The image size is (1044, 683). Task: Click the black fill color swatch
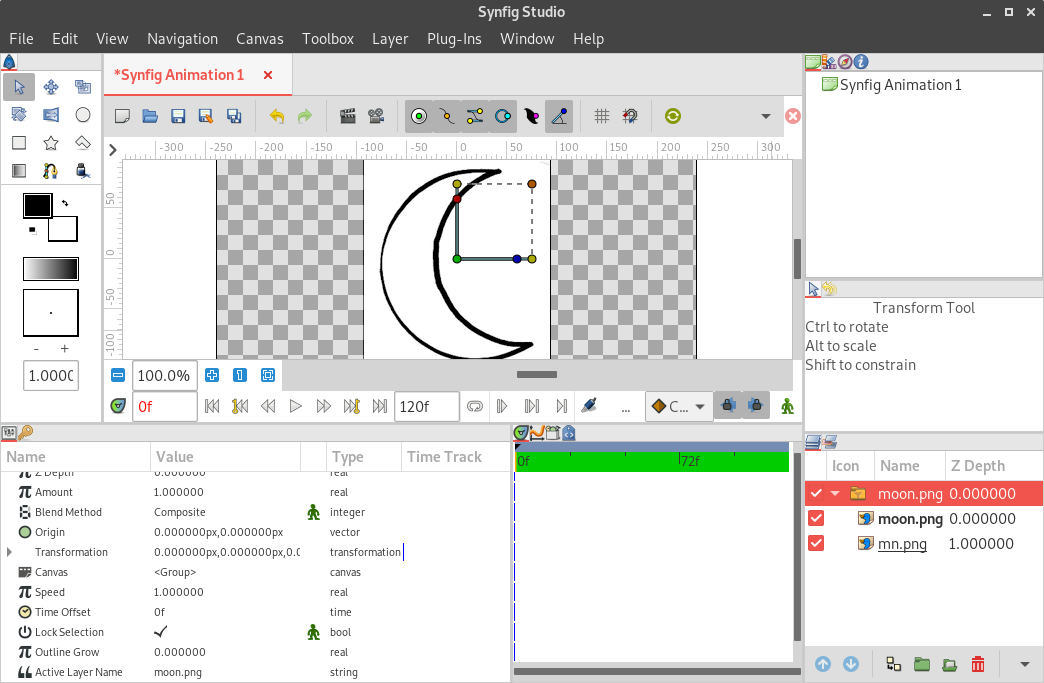point(37,205)
